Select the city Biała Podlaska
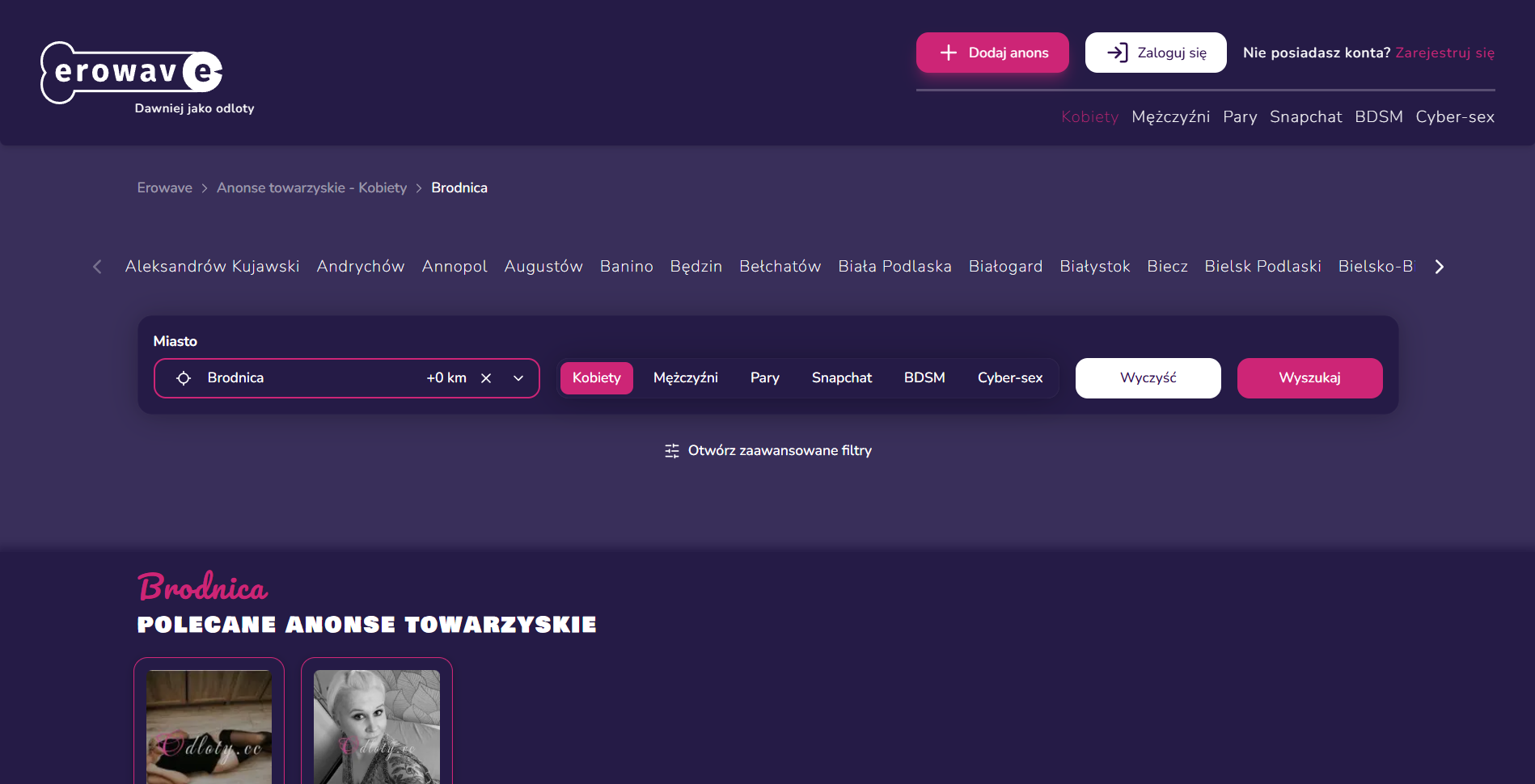1535x784 pixels. (x=895, y=267)
